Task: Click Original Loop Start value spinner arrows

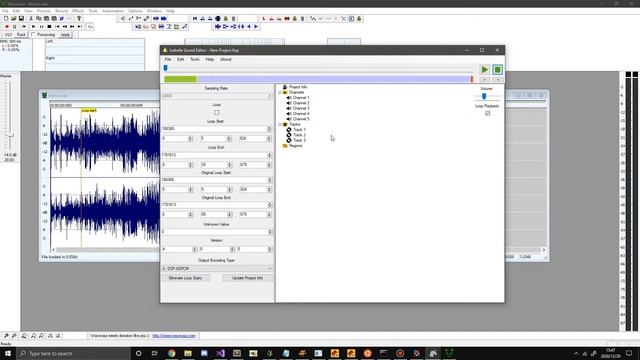Action: point(269,180)
